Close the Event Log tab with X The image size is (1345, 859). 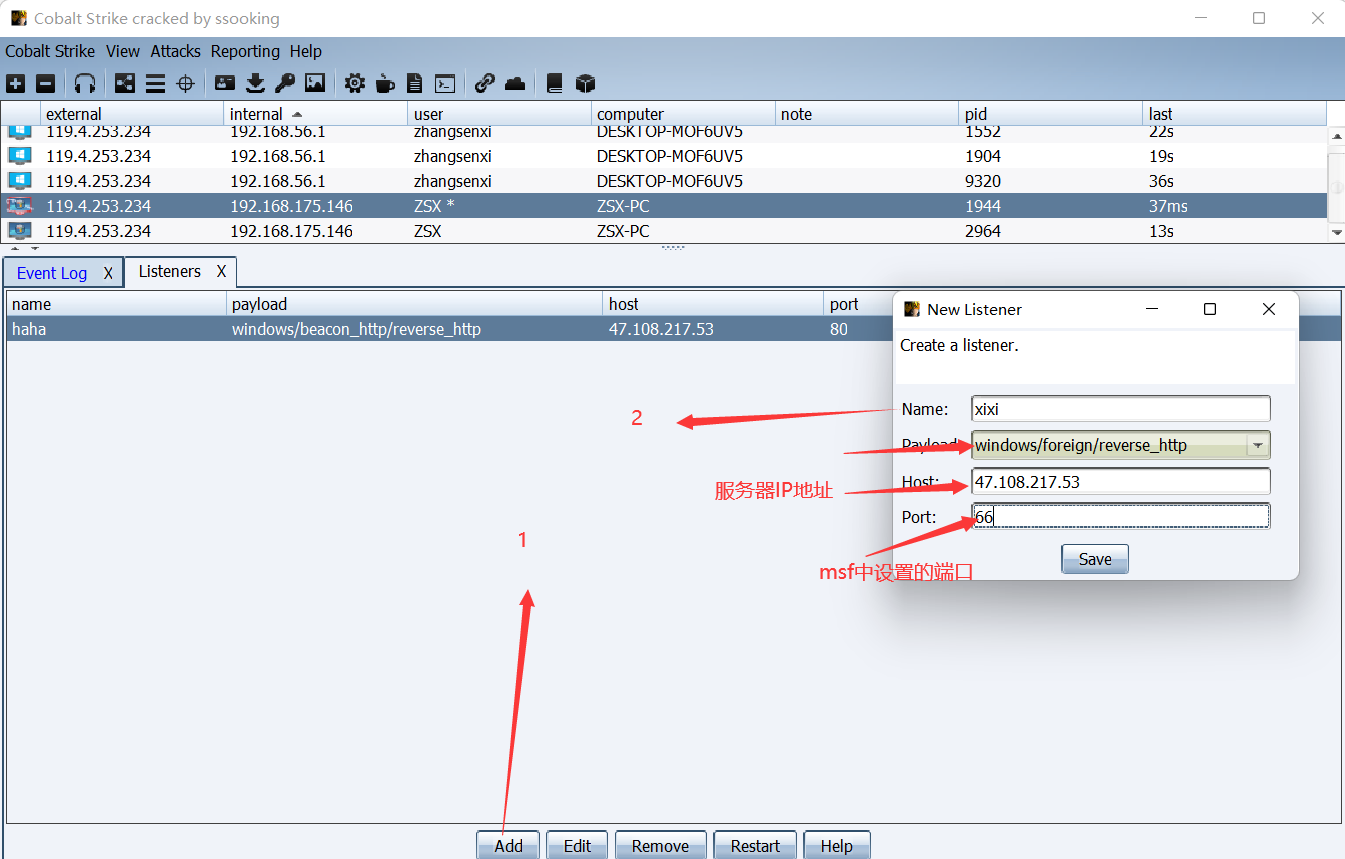[108, 273]
